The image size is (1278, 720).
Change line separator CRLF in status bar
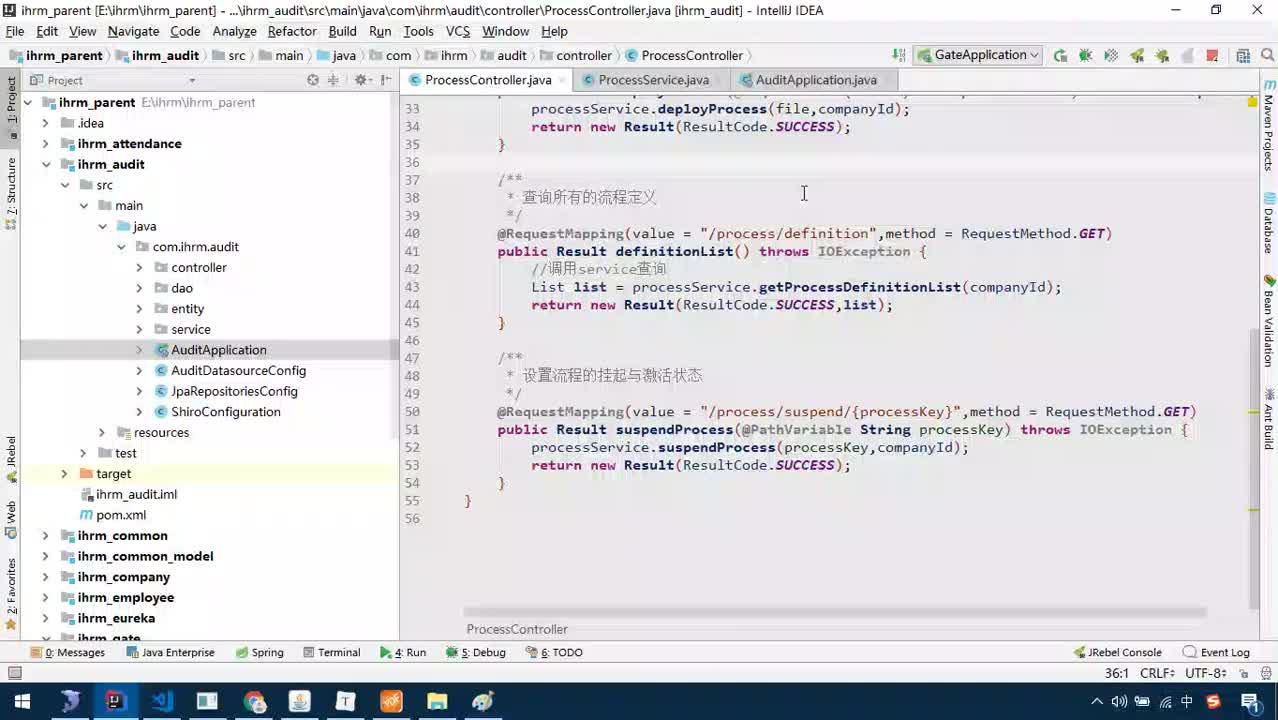tap(1158, 673)
